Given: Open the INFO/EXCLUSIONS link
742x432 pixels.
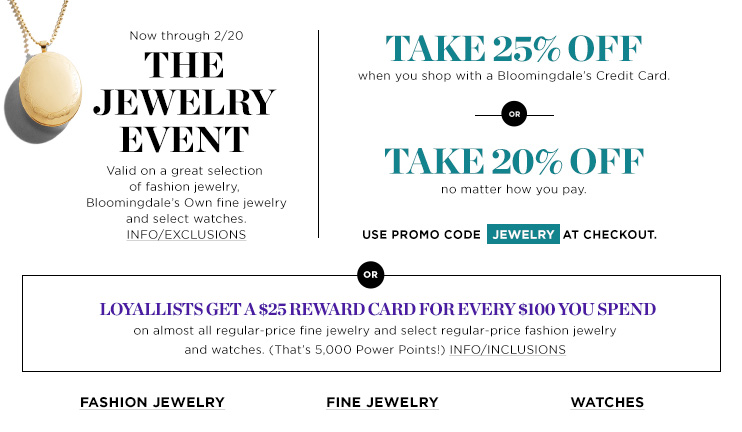Looking at the screenshot, I should pos(186,235).
